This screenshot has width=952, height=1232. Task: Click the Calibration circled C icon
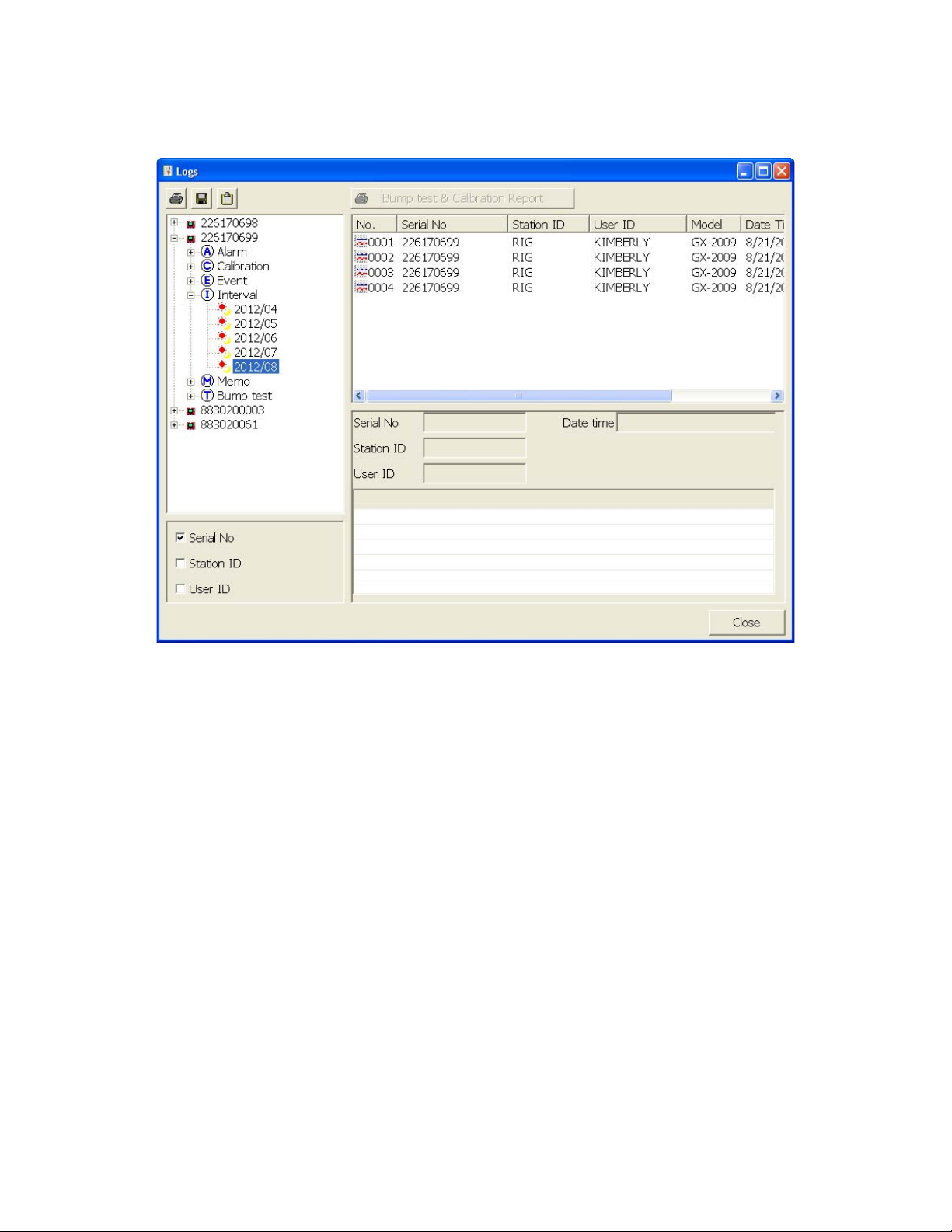[207, 266]
